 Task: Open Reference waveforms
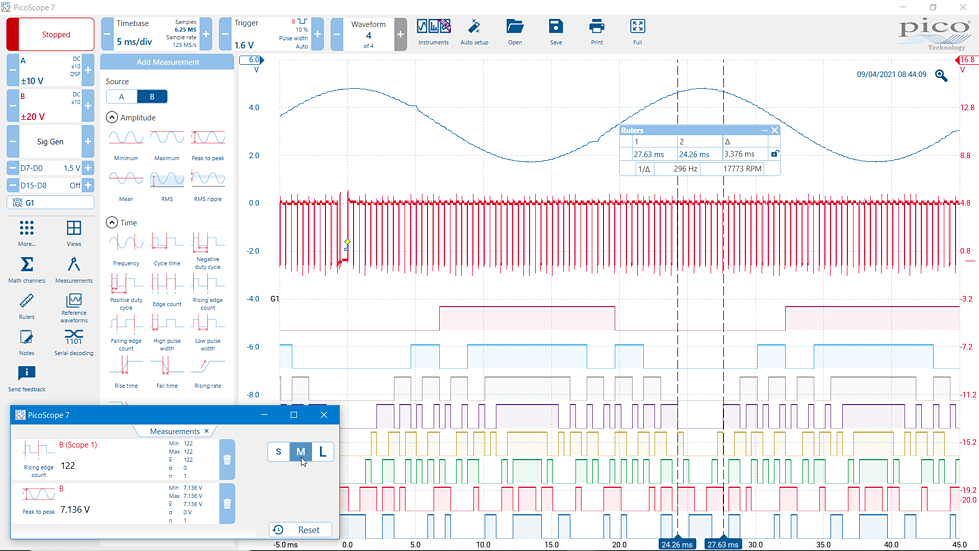[x=74, y=308]
